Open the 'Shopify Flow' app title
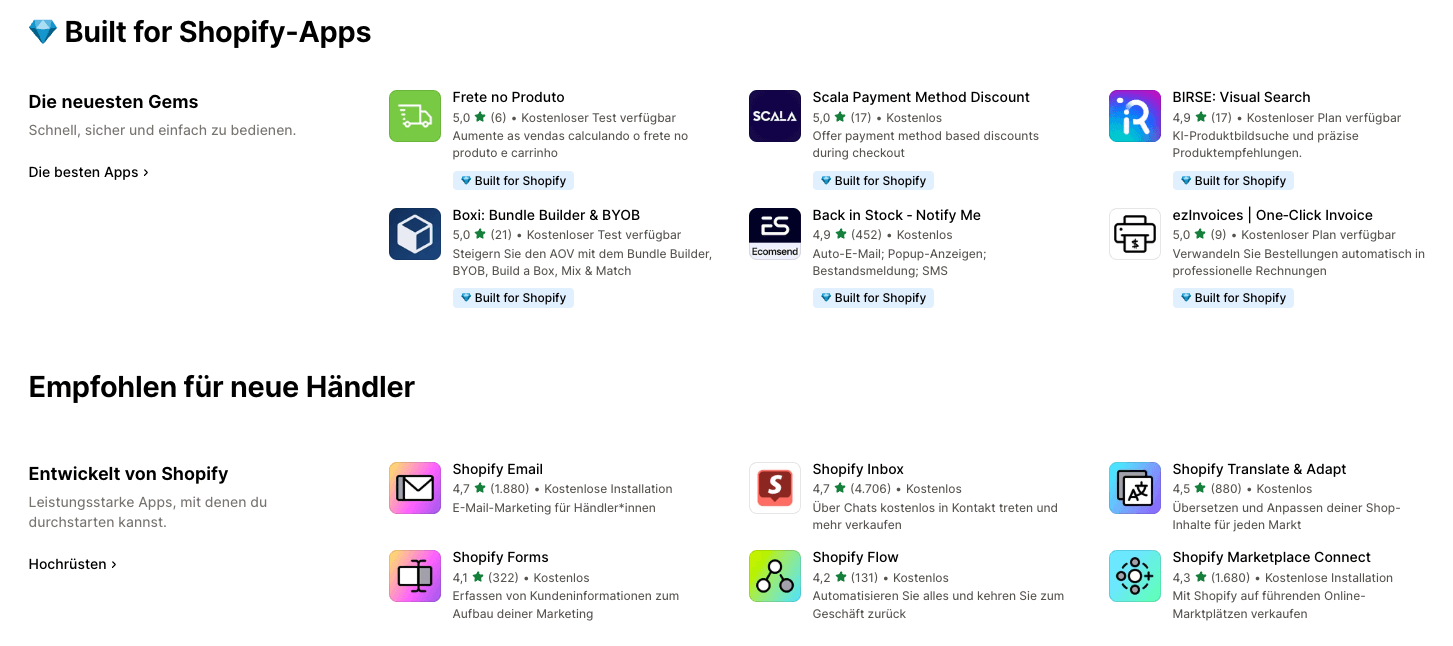The height and width of the screenshot is (646, 1453). coord(856,557)
